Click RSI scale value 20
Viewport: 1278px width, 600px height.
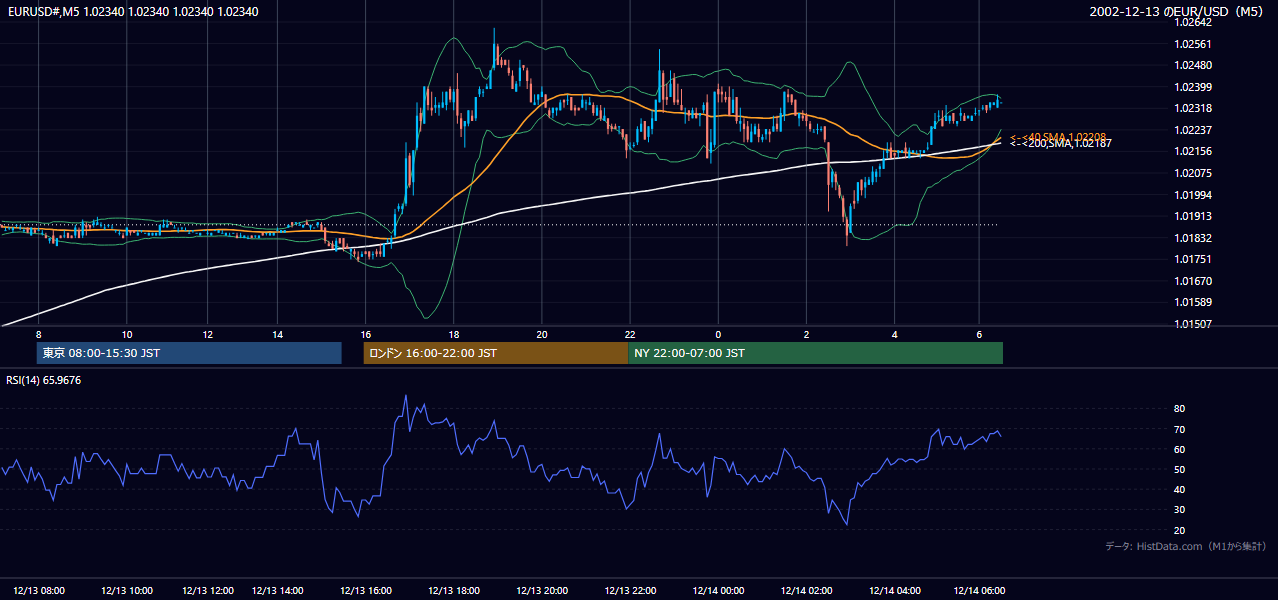click(x=1179, y=530)
